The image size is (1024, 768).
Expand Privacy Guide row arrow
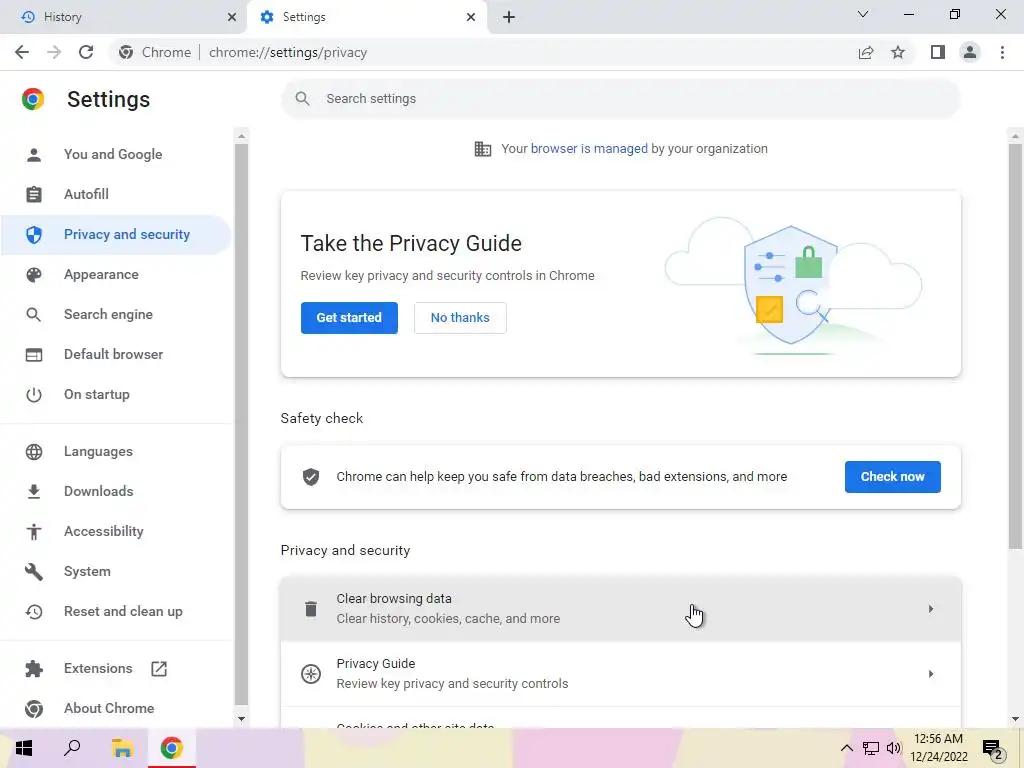(x=931, y=673)
